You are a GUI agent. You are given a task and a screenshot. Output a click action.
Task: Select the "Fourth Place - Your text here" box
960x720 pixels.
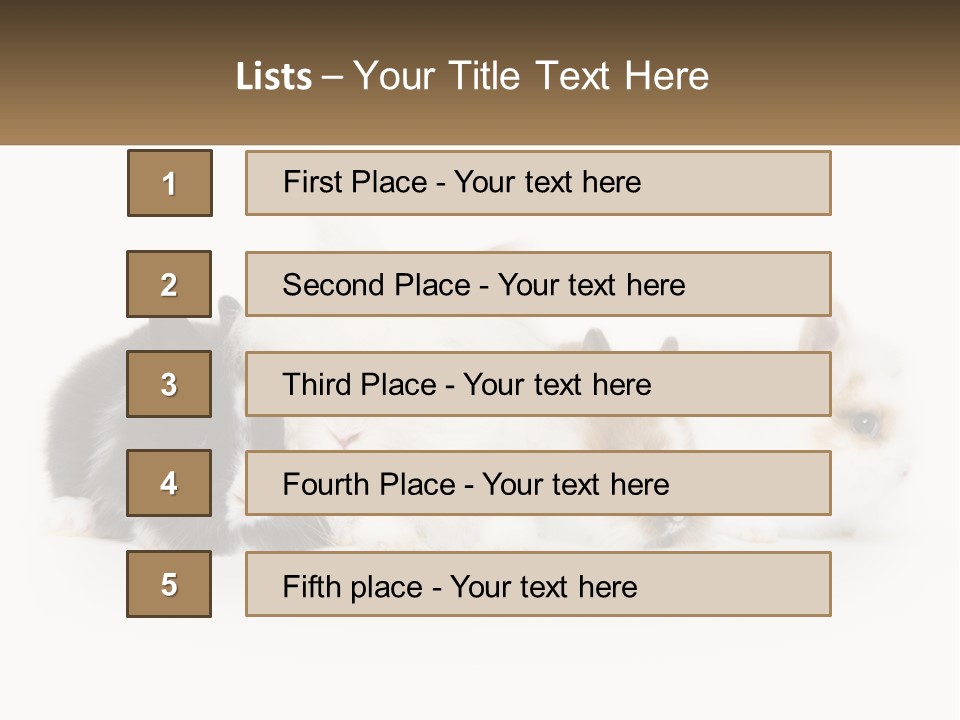538,483
